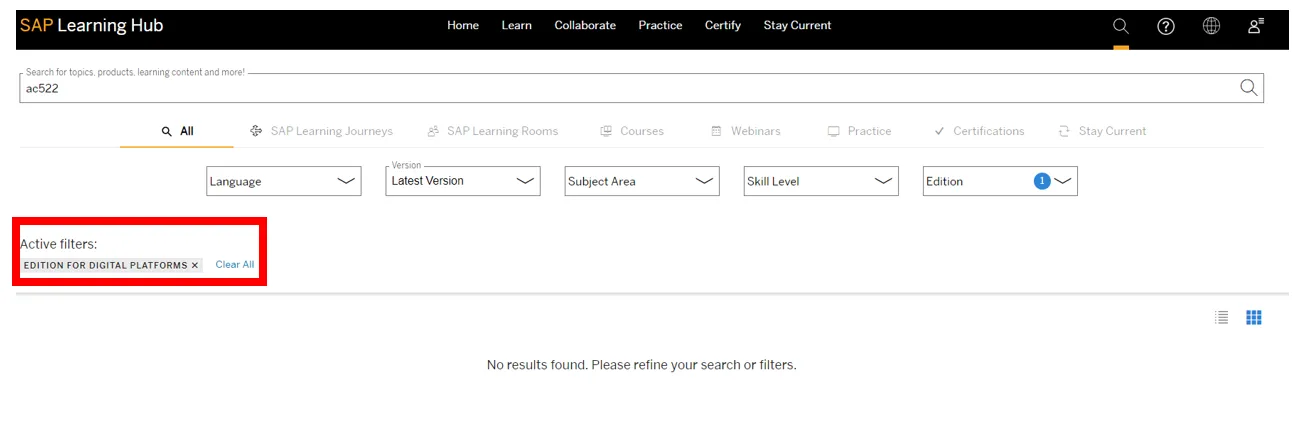Go to the Certify menu item
Image resolution: width=1296 pixels, height=427 pixels.
[x=722, y=25]
